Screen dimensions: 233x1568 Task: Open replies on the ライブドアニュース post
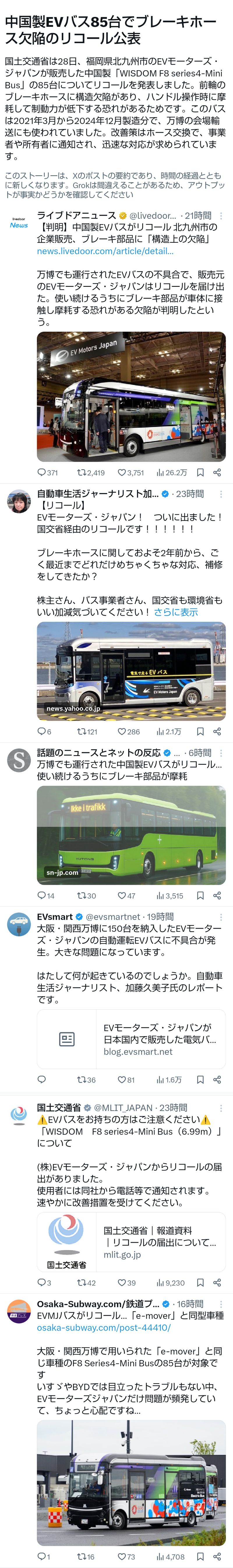coord(47,472)
